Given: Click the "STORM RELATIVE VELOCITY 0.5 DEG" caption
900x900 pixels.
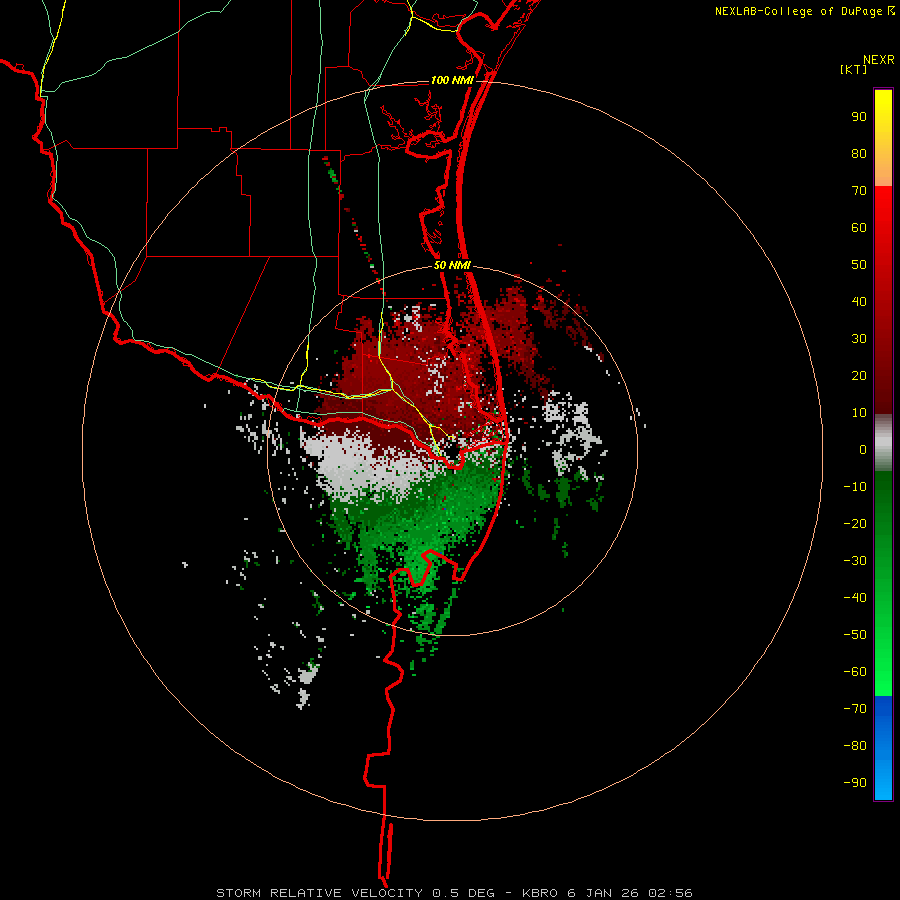Looking at the screenshot, I should tap(355, 893).
